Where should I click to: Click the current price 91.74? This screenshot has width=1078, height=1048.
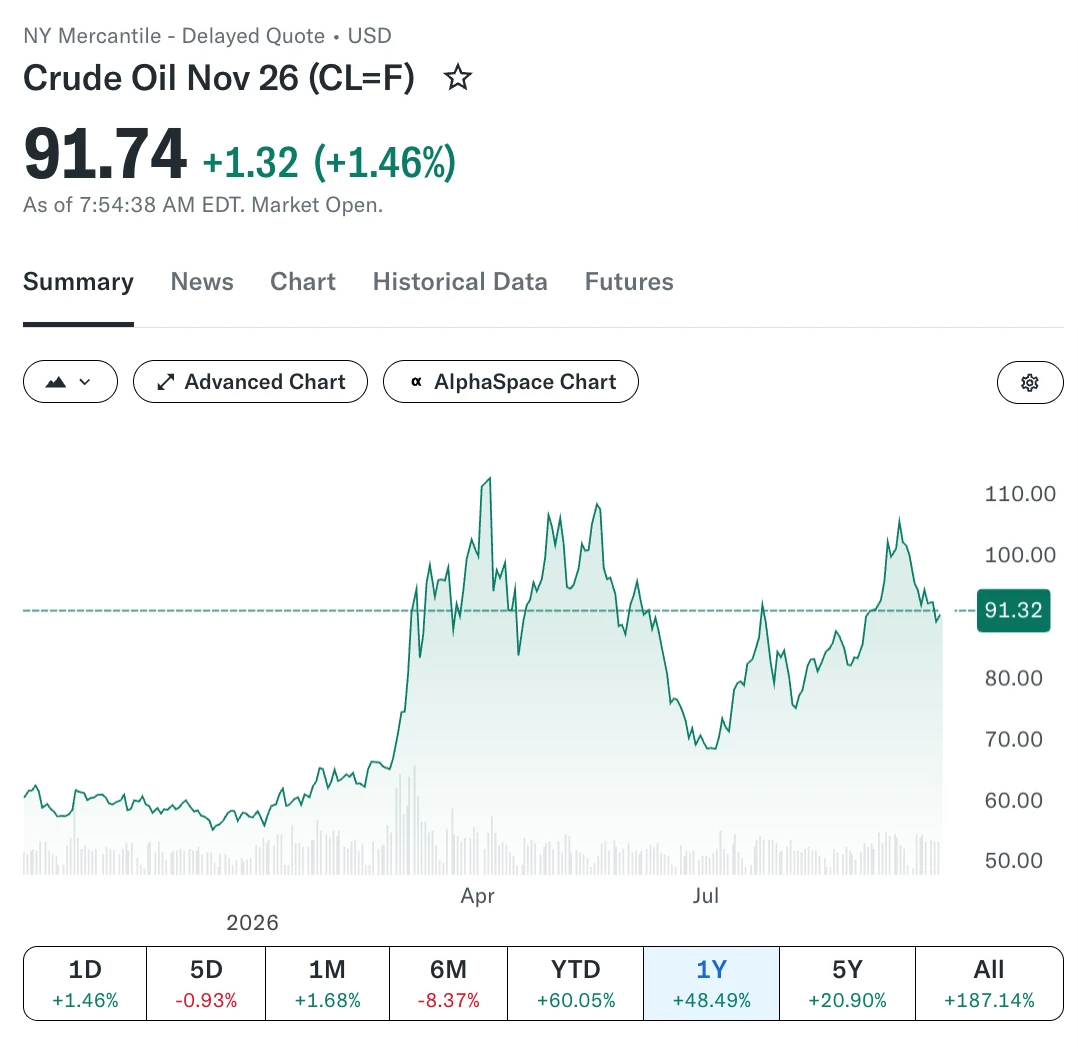[104, 154]
